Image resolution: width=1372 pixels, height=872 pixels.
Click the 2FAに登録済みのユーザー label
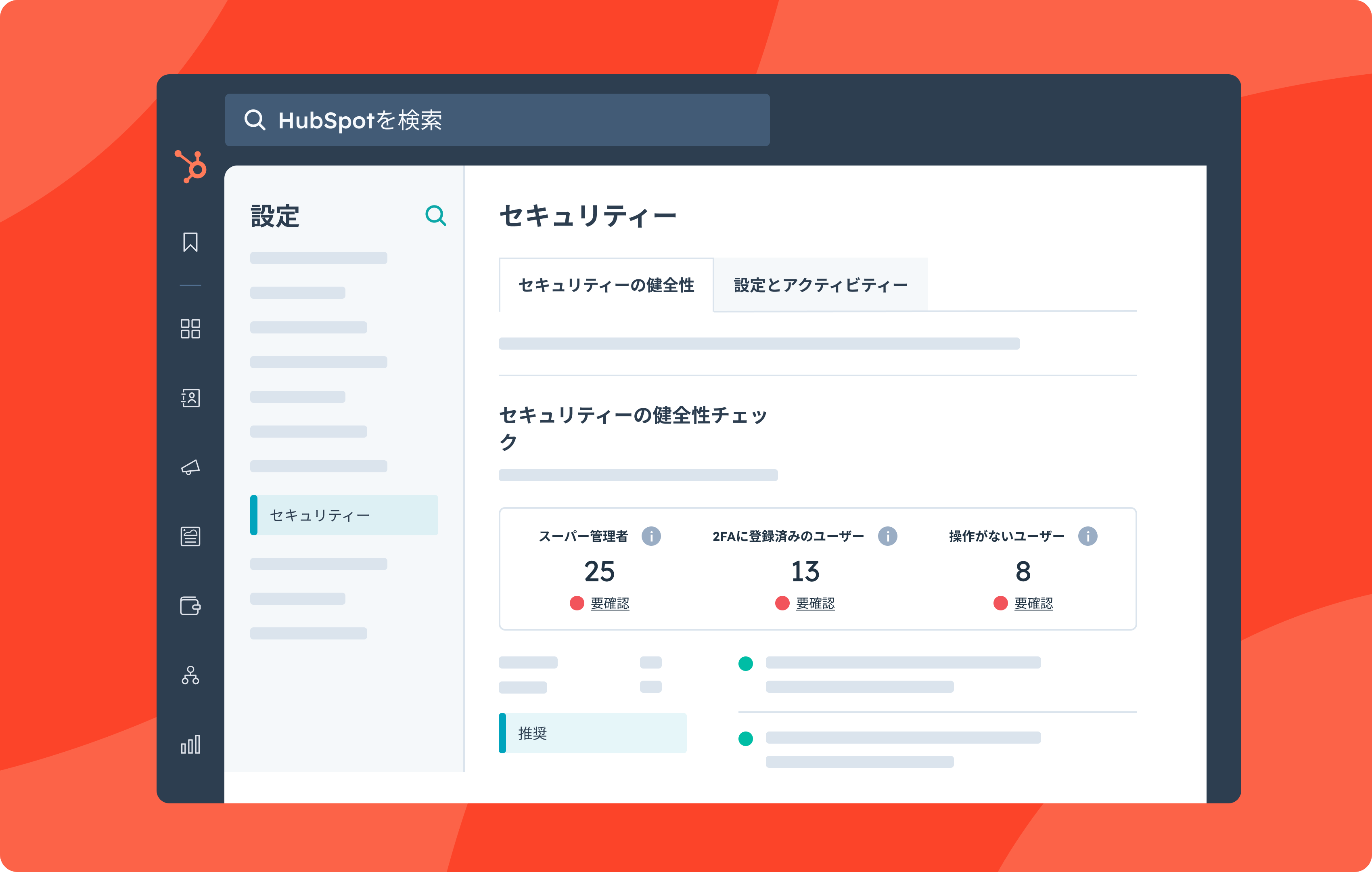(788, 536)
